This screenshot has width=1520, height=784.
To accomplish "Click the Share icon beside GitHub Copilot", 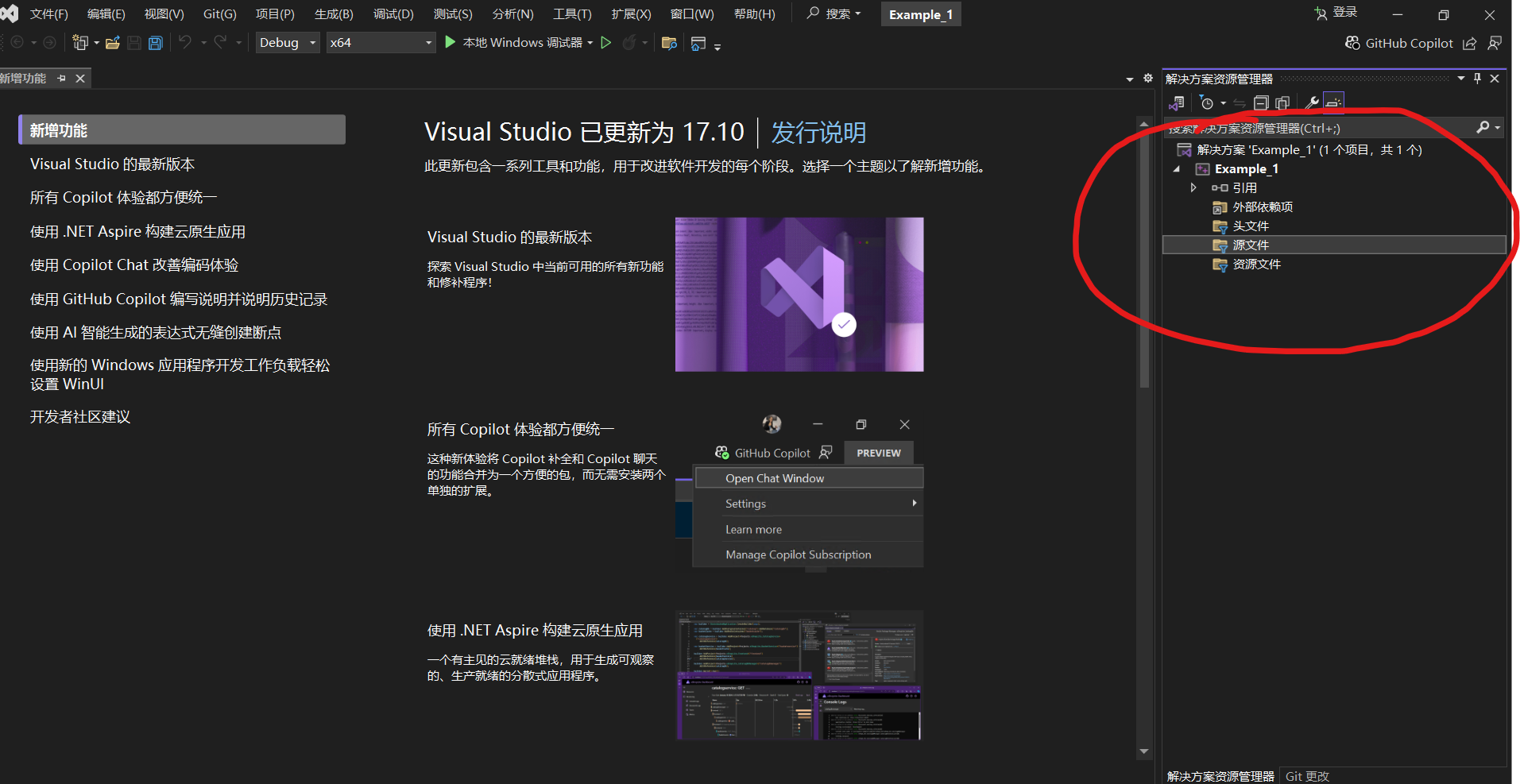I will click(1470, 43).
